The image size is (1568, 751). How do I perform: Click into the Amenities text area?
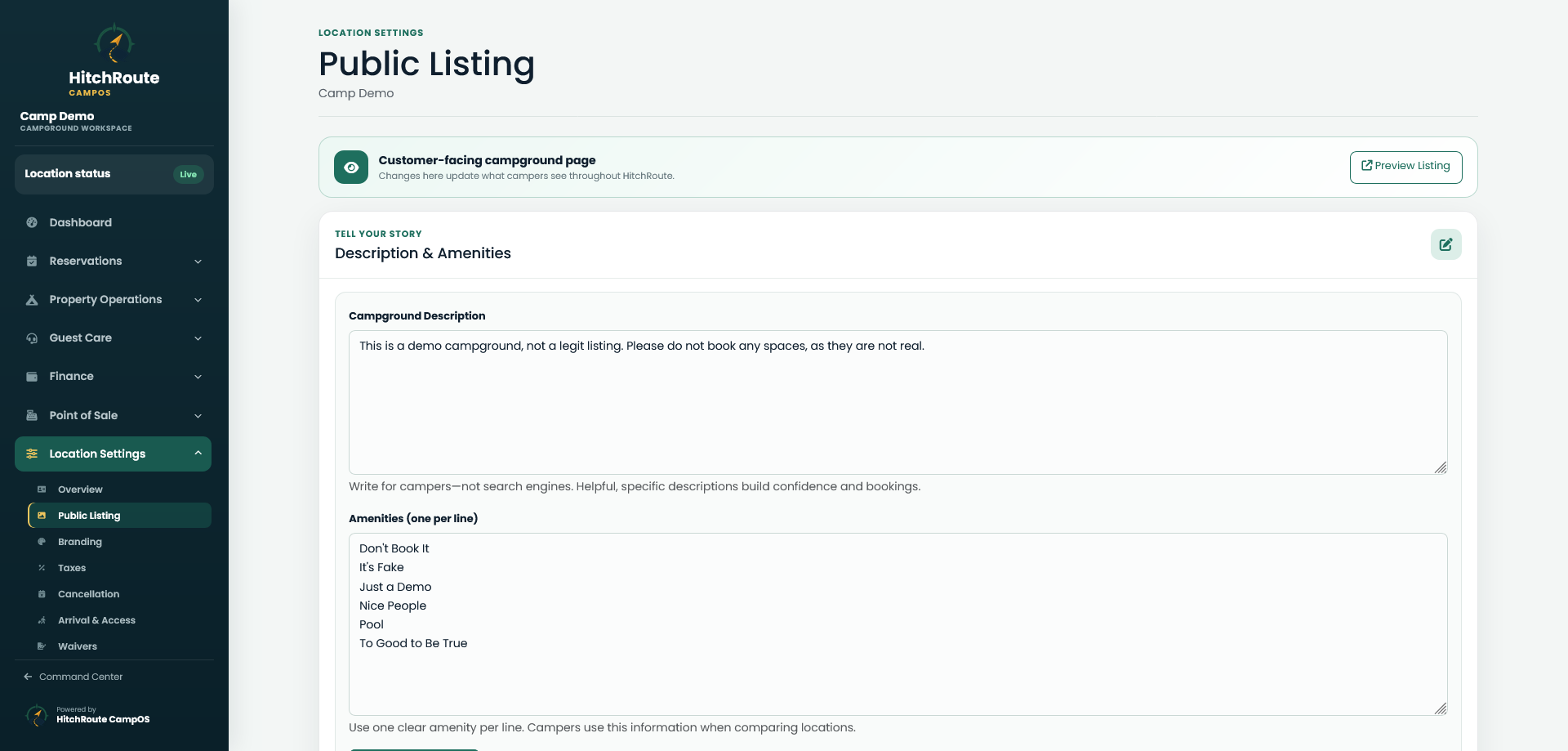pos(898,624)
